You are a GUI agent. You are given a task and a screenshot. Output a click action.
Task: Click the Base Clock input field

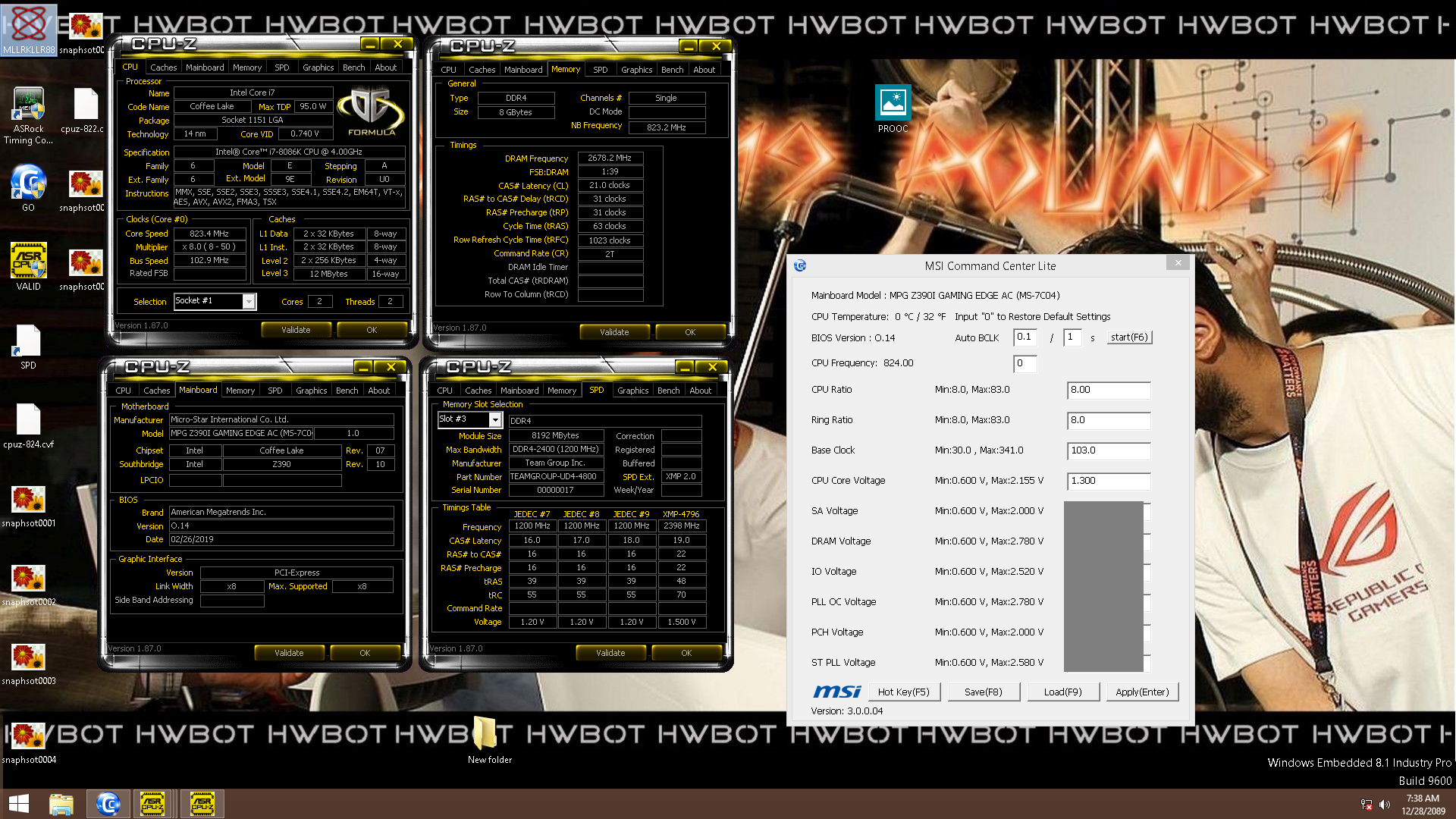(x=1109, y=450)
